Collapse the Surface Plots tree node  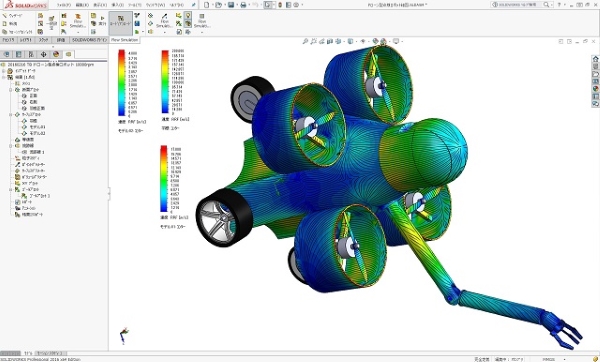coord(11,114)
